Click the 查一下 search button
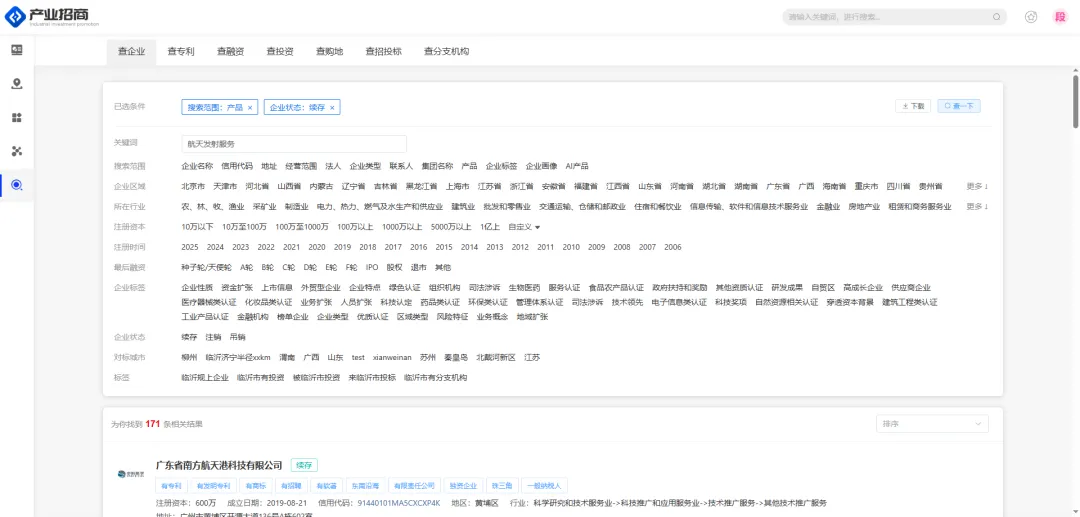 (x=959, y=106)
